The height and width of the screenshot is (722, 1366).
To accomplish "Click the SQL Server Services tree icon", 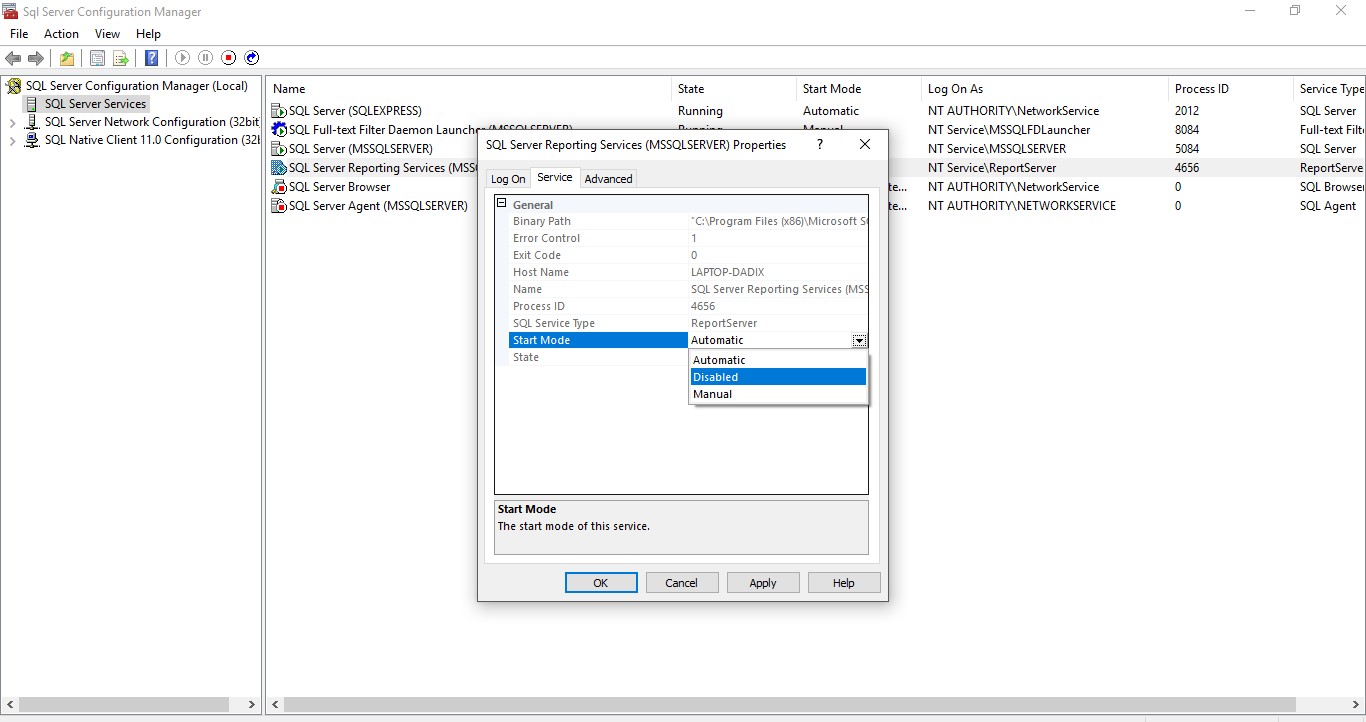I will click(32, 104).
